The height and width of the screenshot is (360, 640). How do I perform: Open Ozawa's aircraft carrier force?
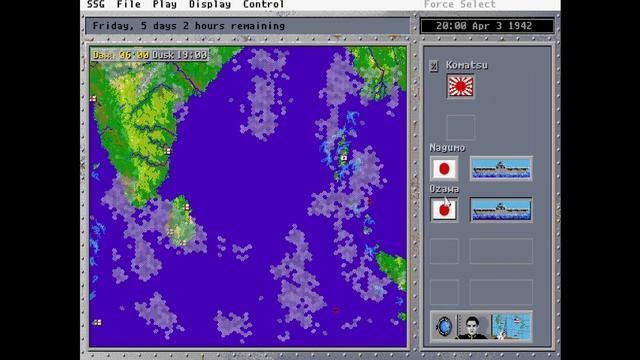(x=501, y=210)
